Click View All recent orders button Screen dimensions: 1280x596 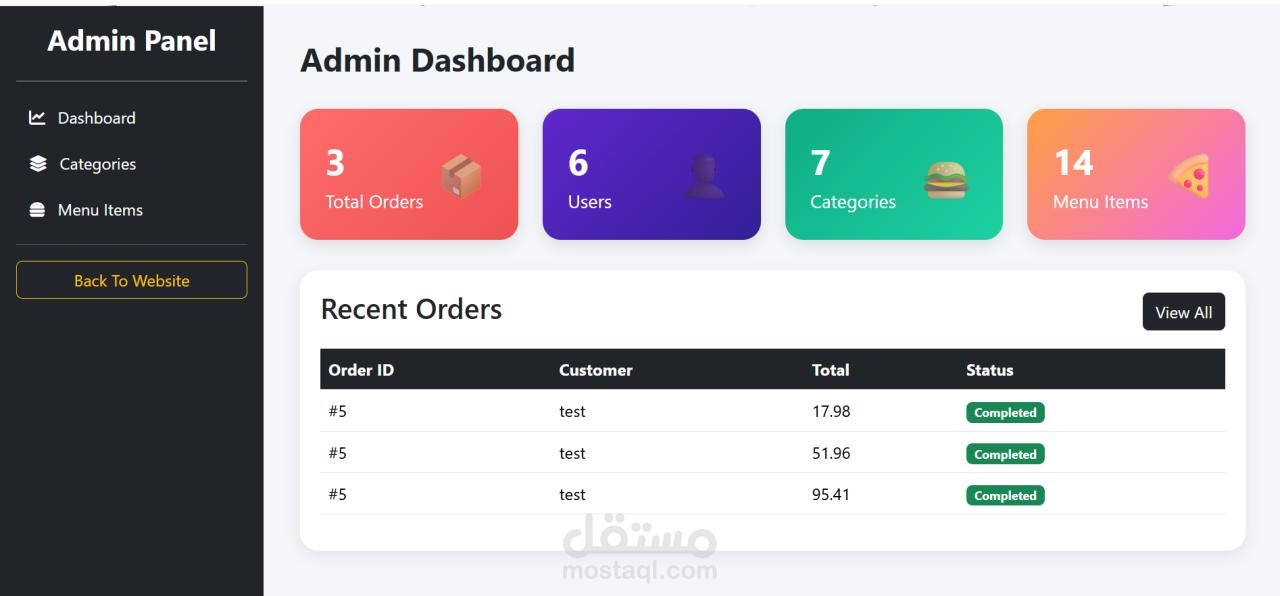pyautogui.click(x=1184, y=312)
